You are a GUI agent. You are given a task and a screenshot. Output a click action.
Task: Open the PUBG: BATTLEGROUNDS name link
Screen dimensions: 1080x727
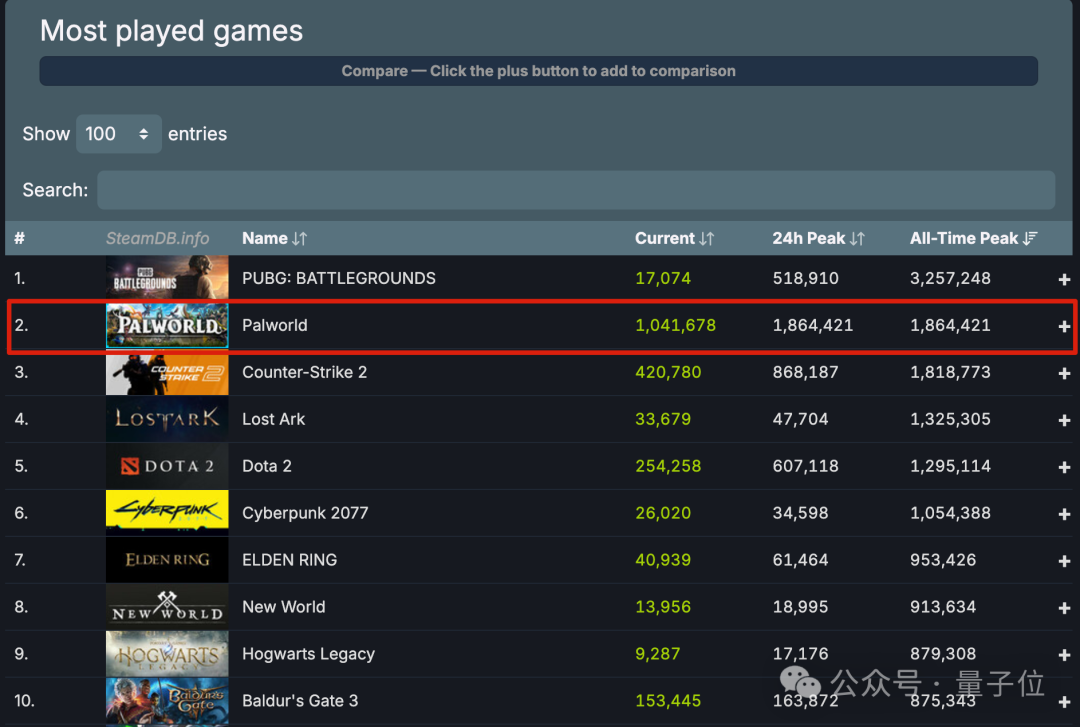pos(339,278)
